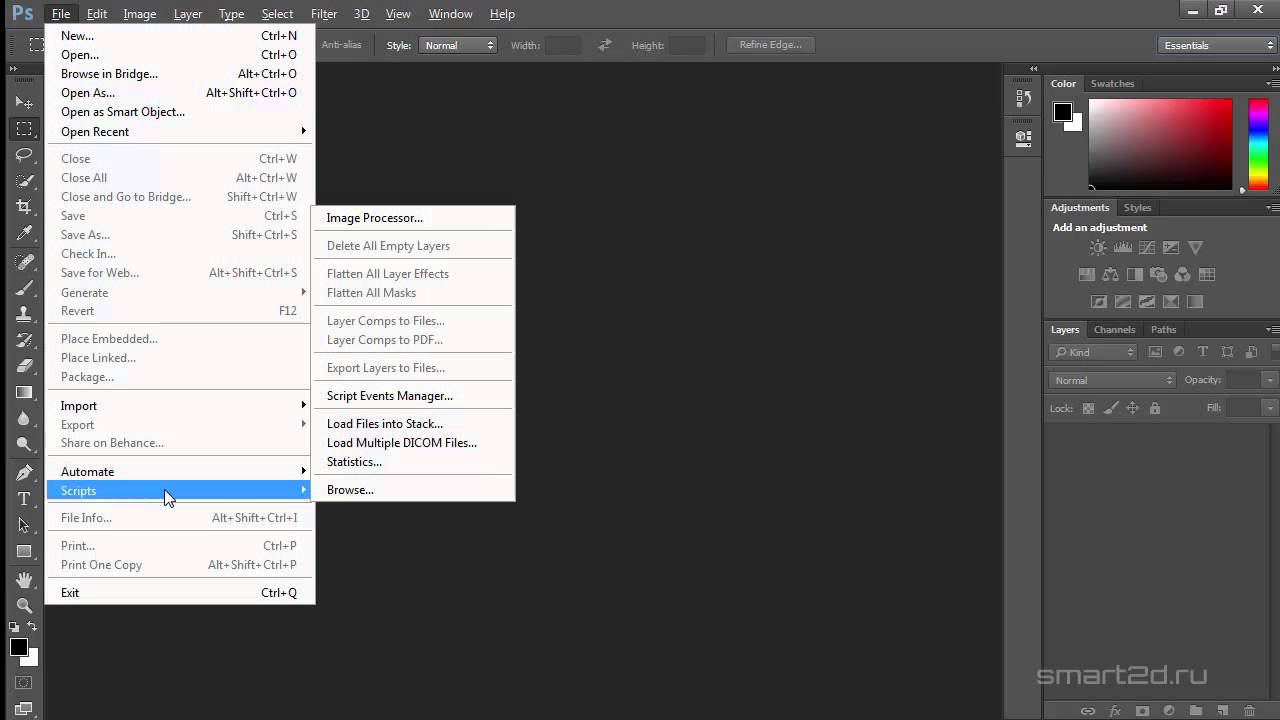Open the Color panel flyout menu
This screenshot has width=1280, height=720.
[1273, 84]
